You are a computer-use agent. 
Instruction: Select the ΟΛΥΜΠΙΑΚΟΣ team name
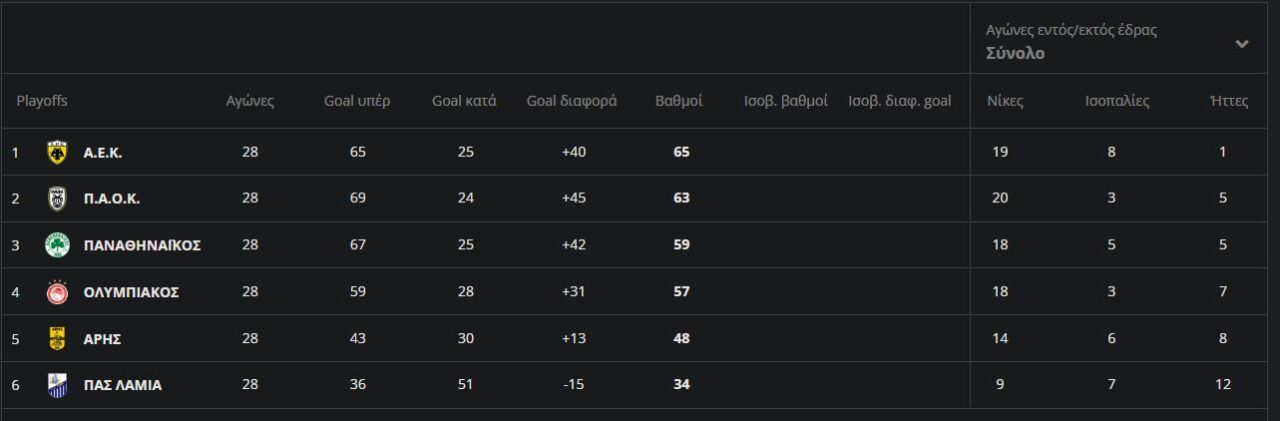tap(131, 292)
